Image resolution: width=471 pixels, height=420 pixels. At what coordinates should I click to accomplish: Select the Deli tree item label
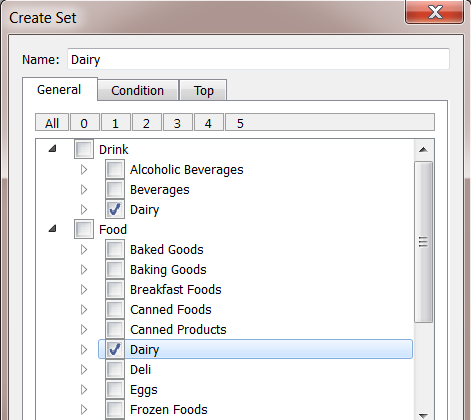click(x=140, y=369)
